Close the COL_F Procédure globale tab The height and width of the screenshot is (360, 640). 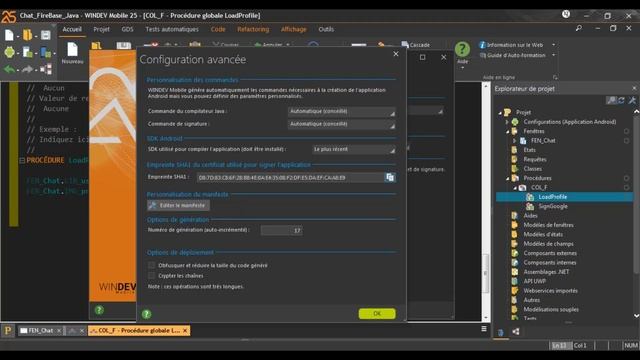(185, 331)
